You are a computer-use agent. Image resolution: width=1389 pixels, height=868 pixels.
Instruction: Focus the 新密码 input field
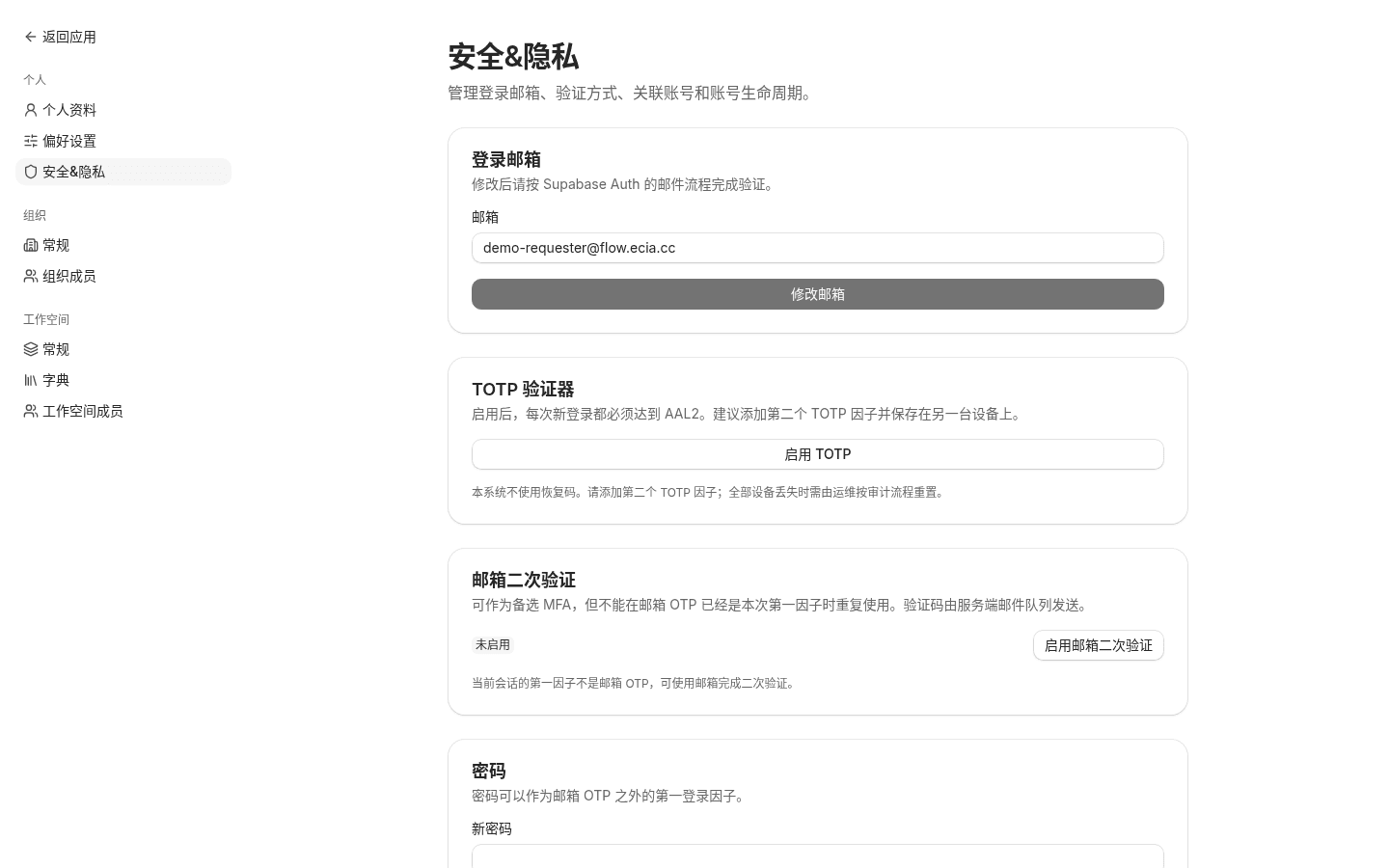coord(818,855)
